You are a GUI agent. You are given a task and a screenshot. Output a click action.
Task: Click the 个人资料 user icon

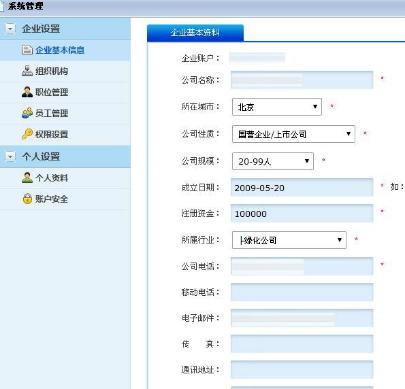[27, 178]
